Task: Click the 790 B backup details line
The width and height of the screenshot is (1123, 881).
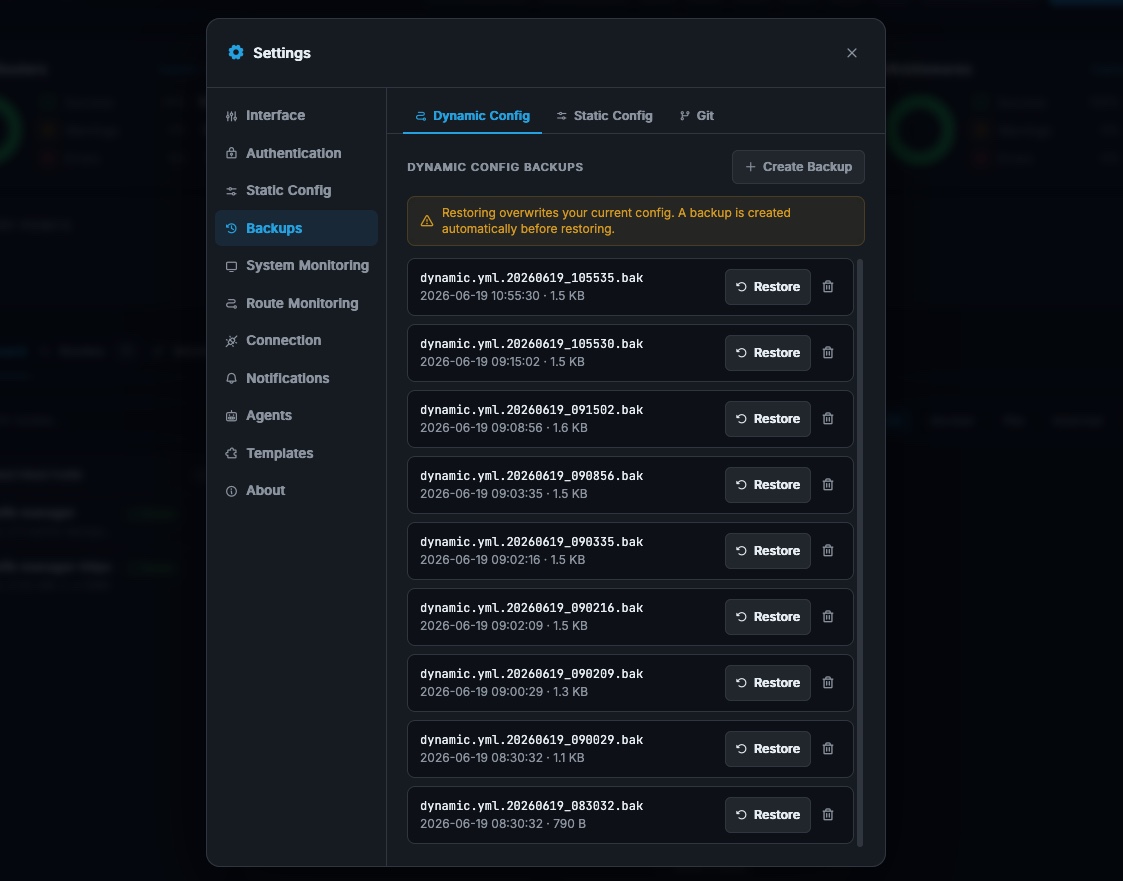Action: coord(503,824)
